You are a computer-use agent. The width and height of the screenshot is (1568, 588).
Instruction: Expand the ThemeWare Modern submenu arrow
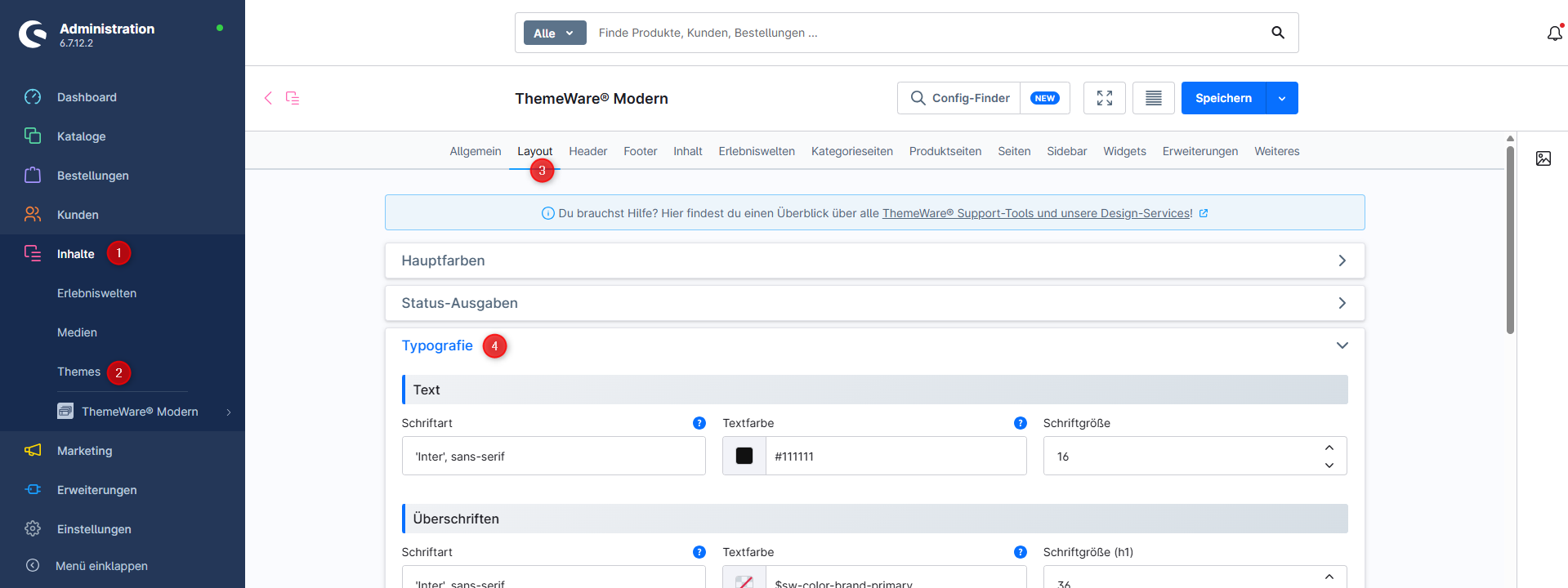pos(229,412)
